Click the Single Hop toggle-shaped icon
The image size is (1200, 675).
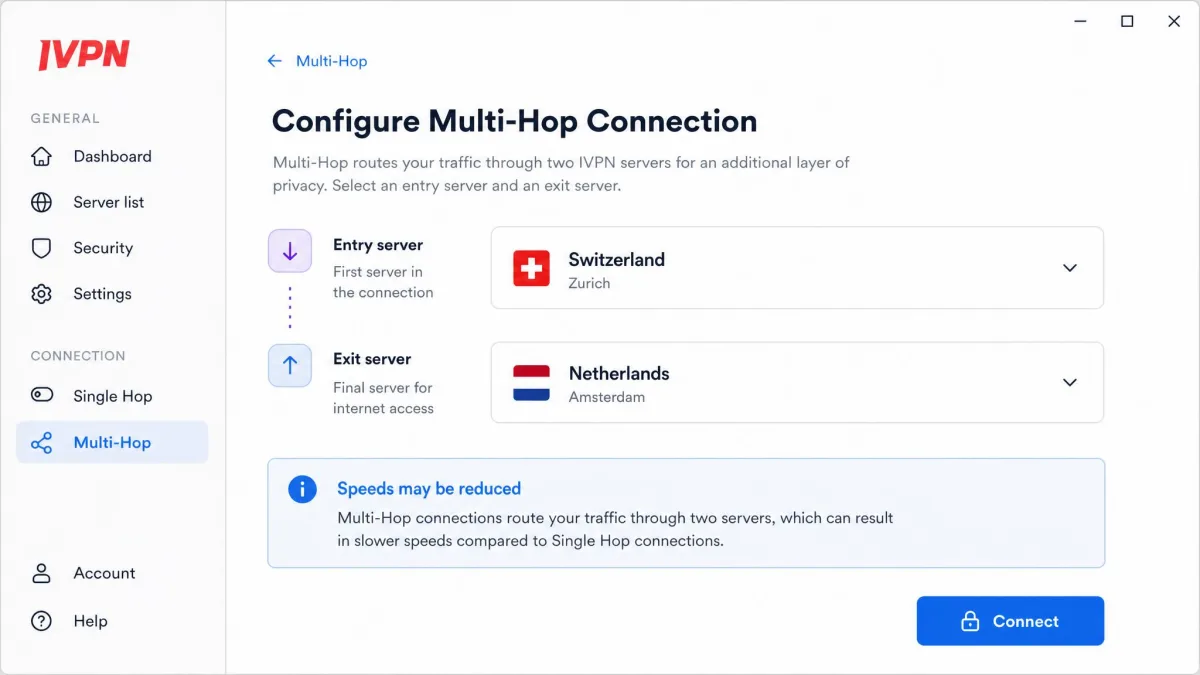click(41, 395)
